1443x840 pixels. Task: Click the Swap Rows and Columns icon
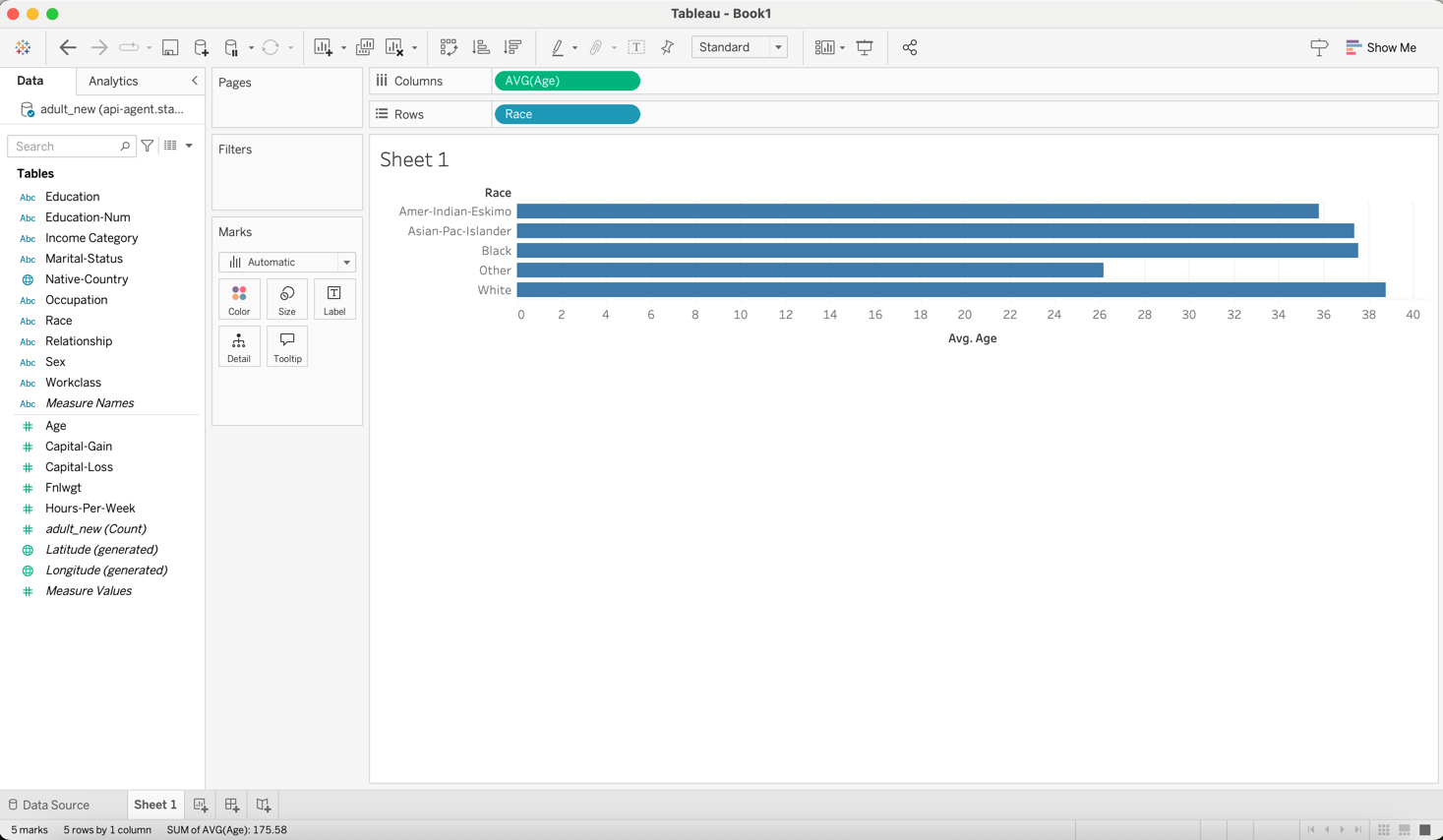coord(449,47)
